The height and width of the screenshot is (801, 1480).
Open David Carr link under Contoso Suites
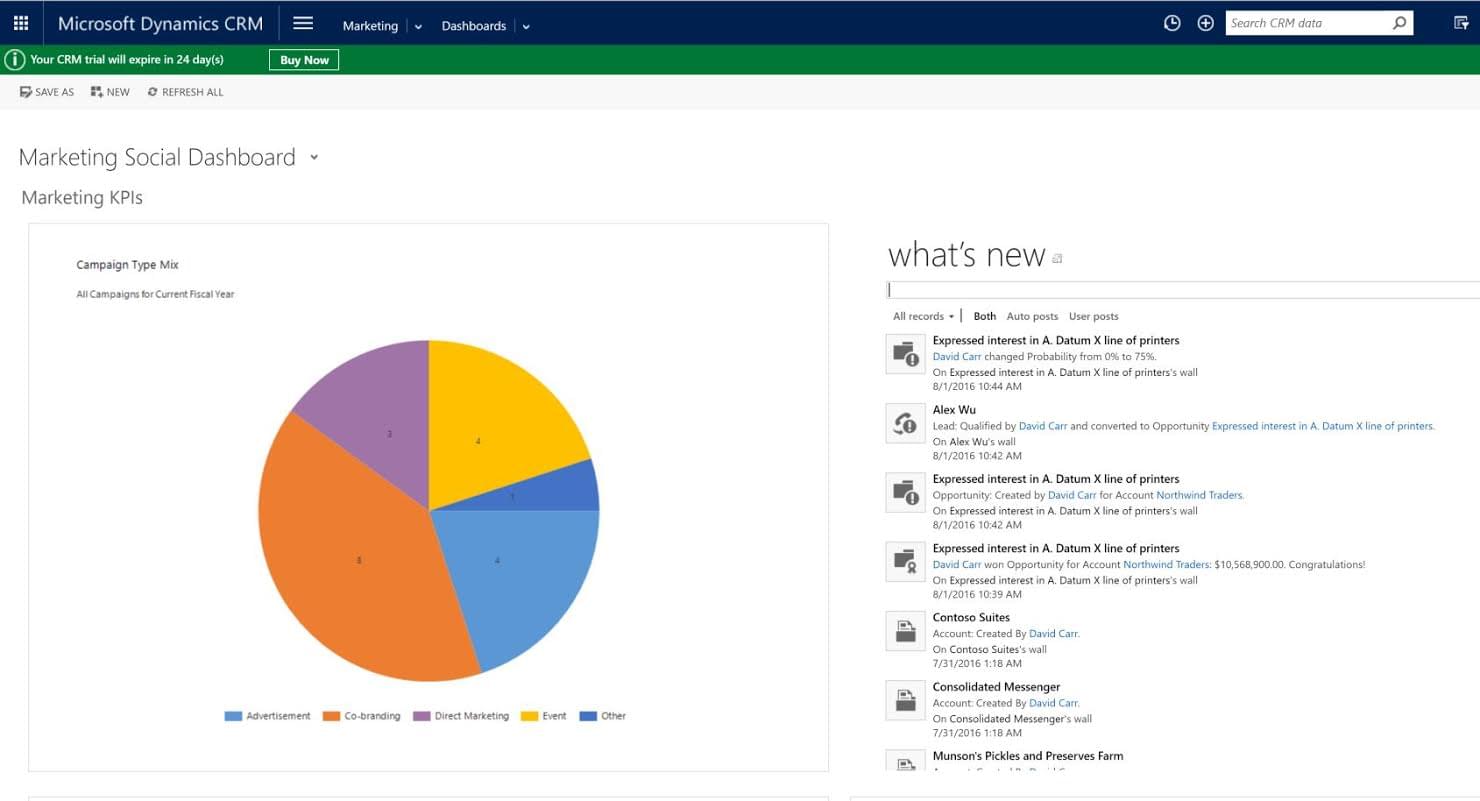point(1054,633)
